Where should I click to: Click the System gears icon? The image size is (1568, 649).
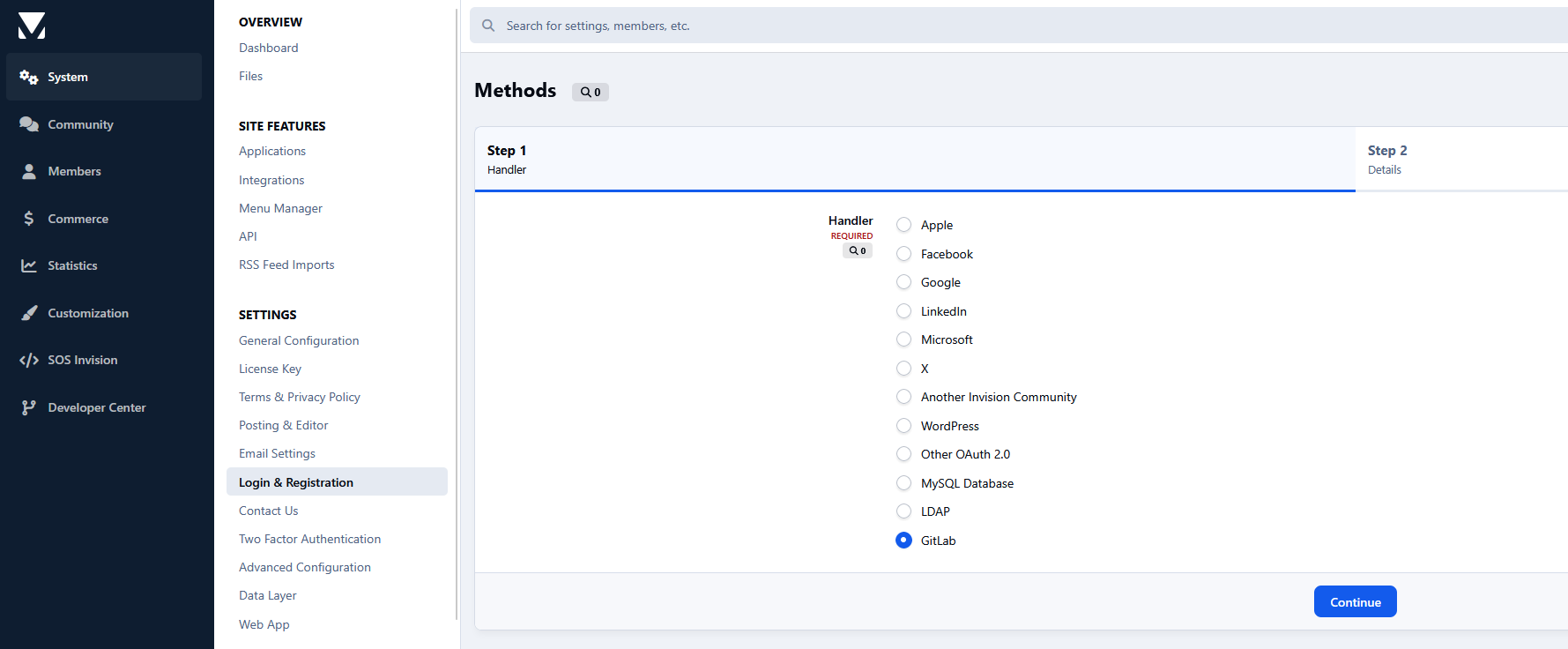click(x=29, y=78)
